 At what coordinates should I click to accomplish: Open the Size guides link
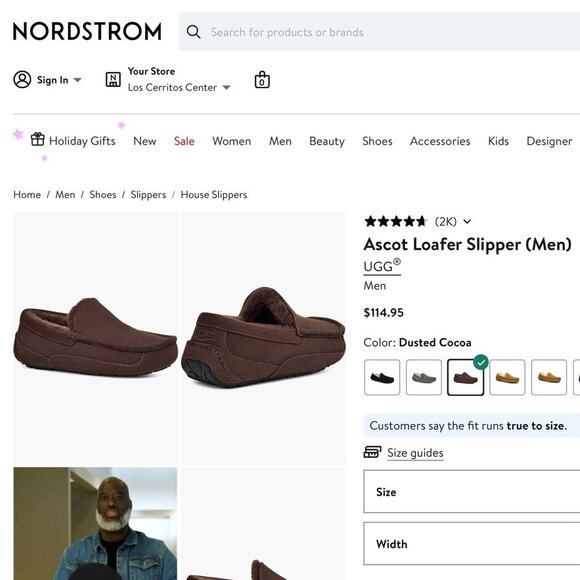click(x=415, y=453)
